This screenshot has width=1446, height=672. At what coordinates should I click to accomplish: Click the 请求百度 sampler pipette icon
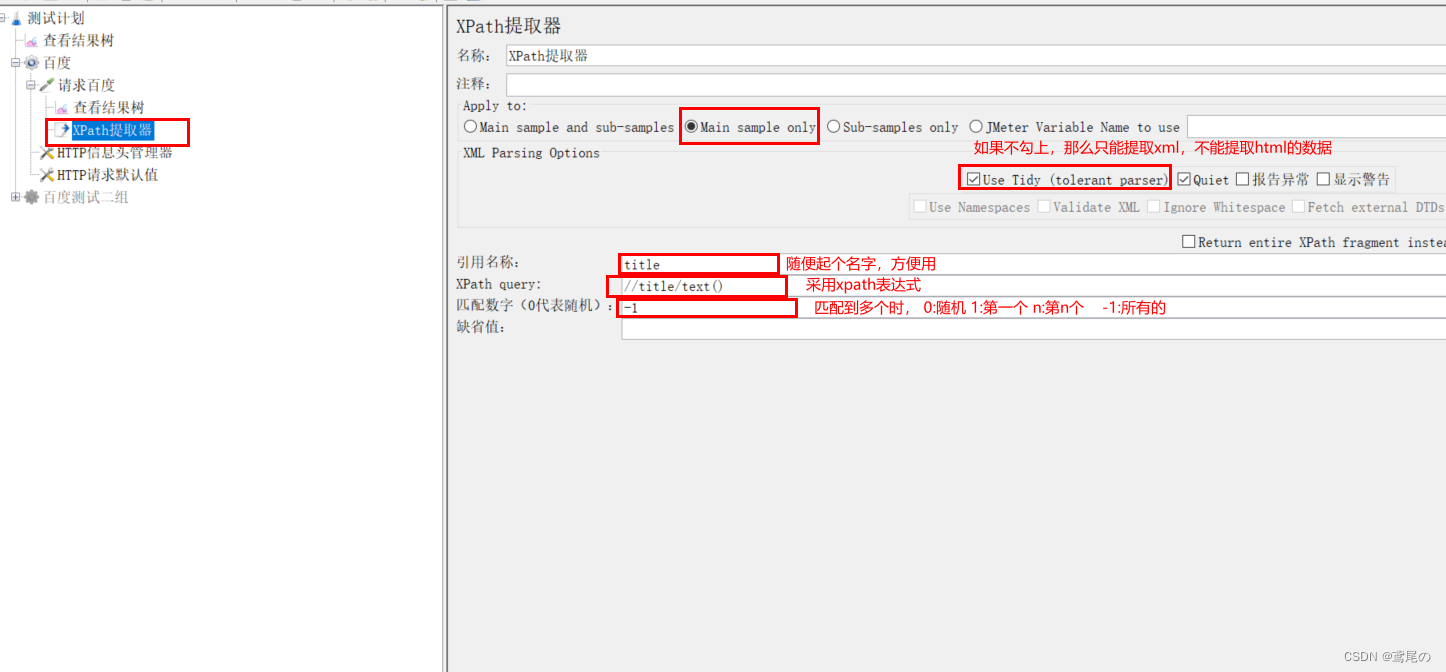[x=47, y=86]
